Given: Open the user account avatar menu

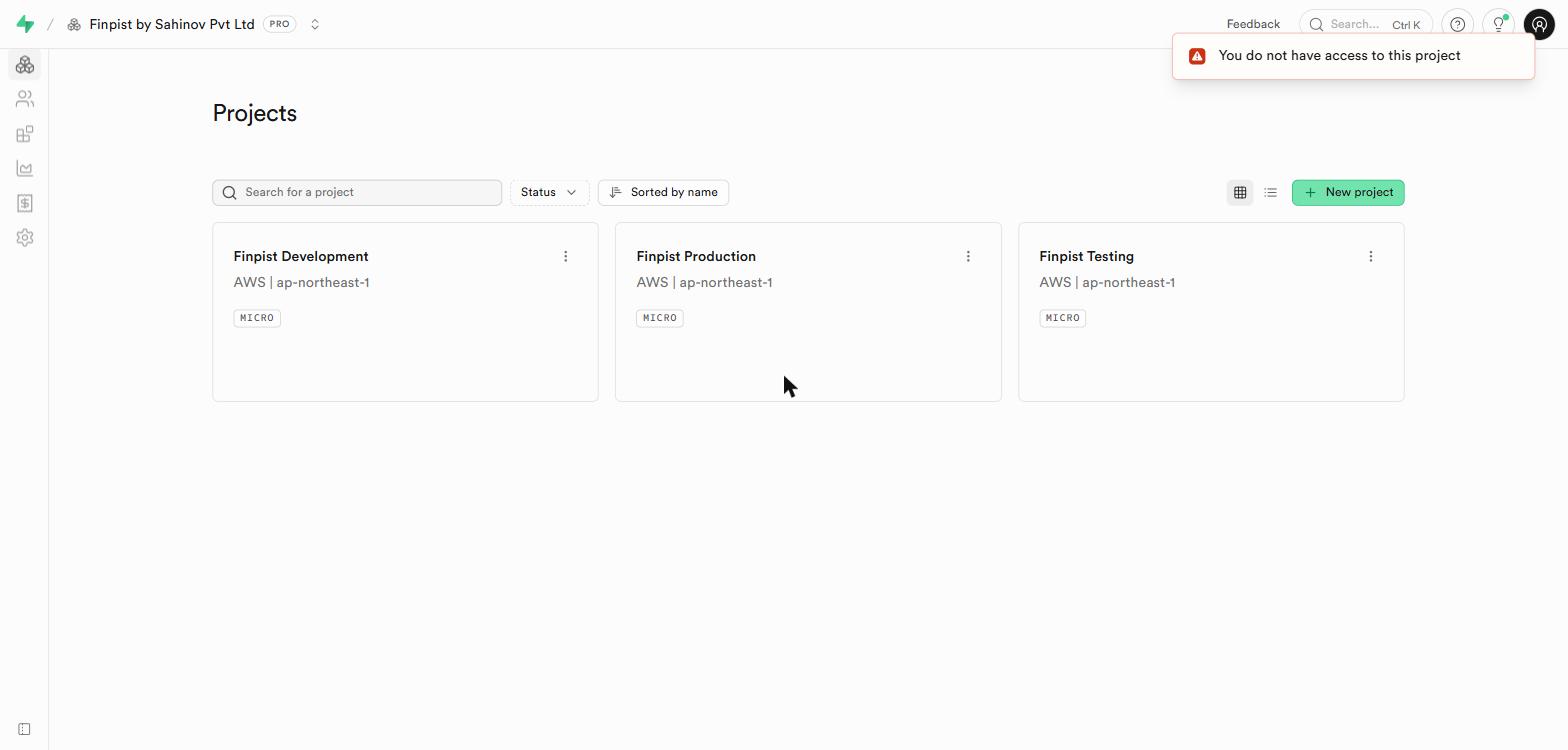Looking at the screenshot, I should pyautogui.click(x=1539, y=24).
